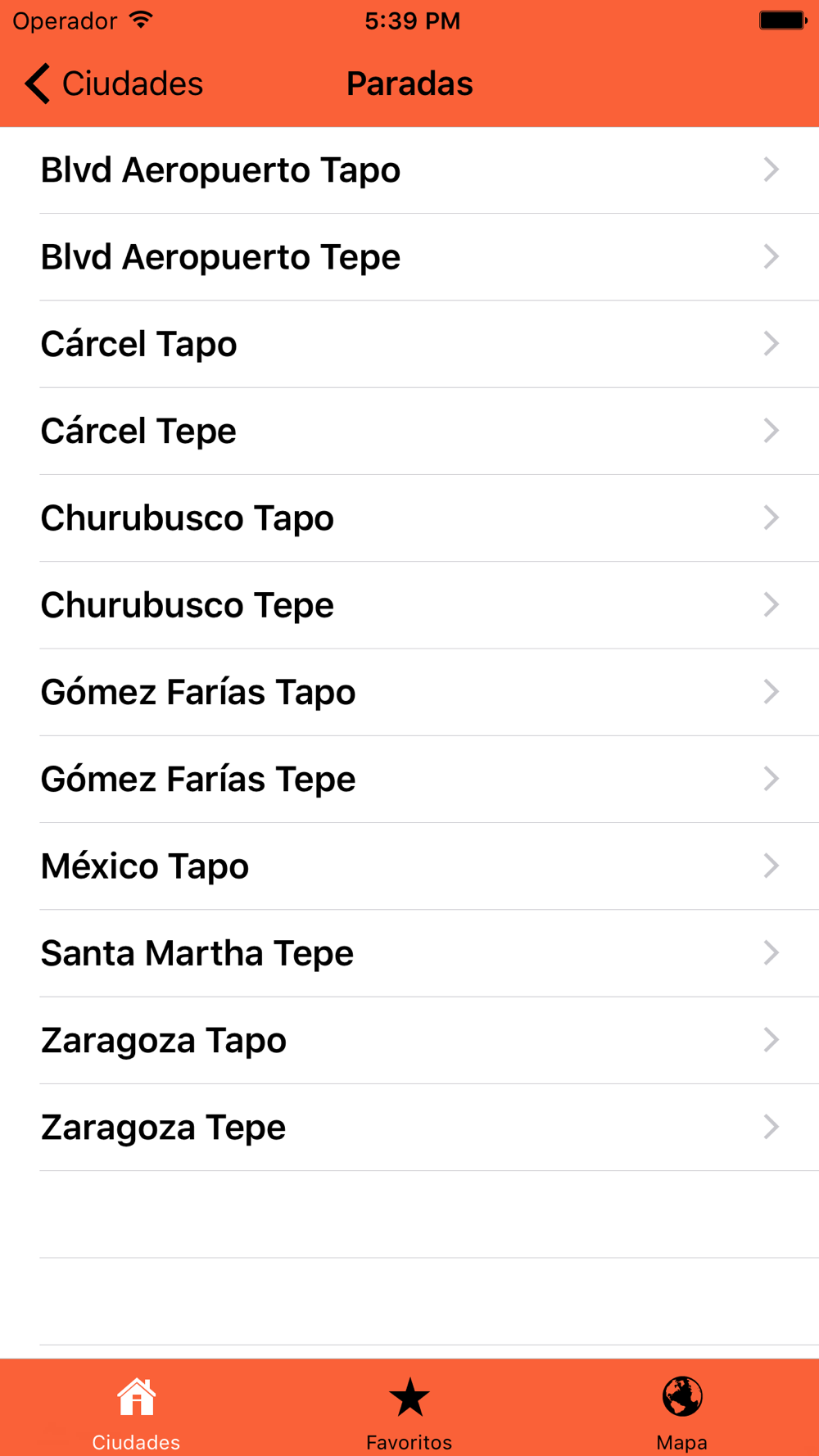This screenshot has width=819, height=1456.
Task: Open the Zaragoza Tapo stop
Action: (164, 1040)
